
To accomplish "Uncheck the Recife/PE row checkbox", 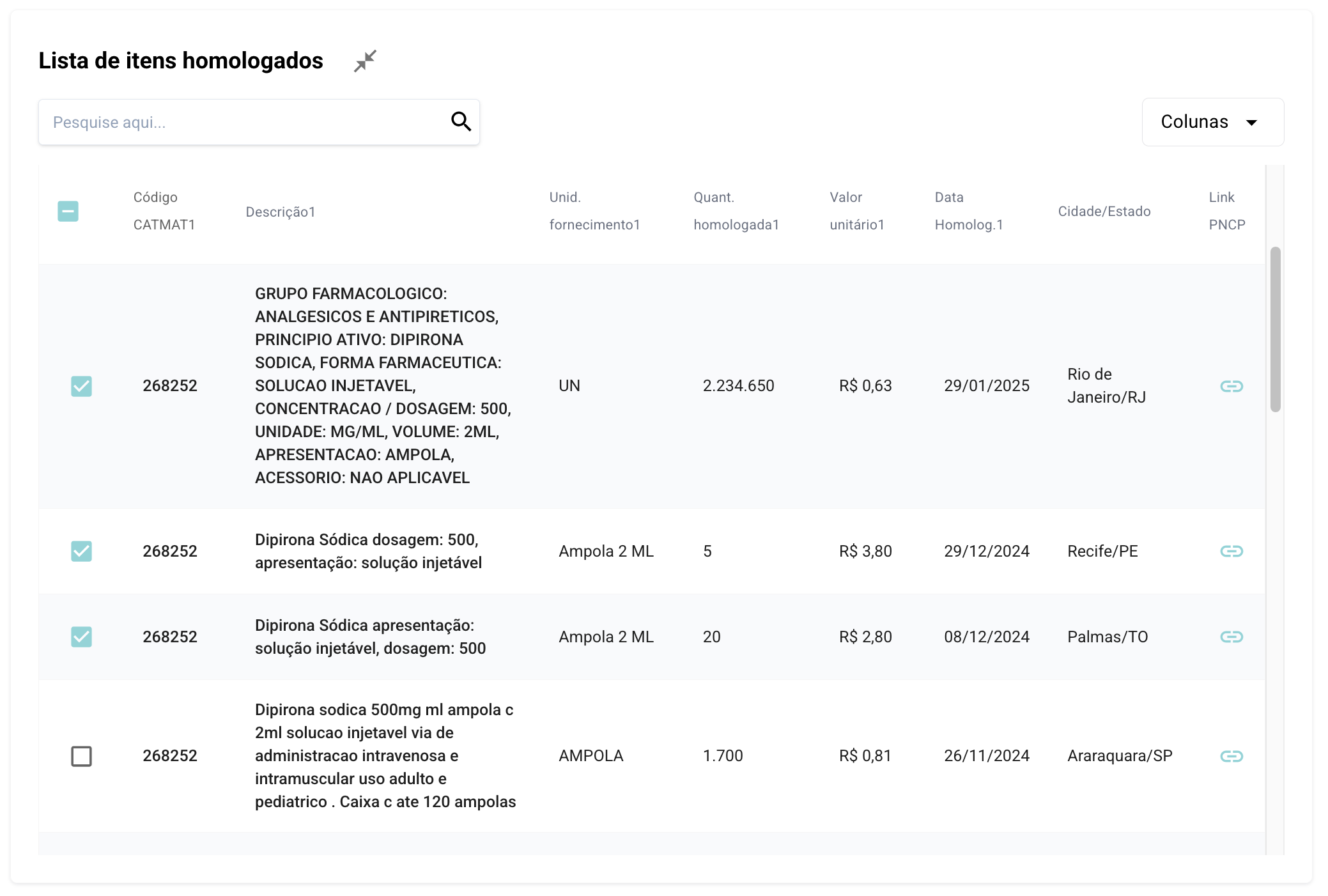I will 81,551.
